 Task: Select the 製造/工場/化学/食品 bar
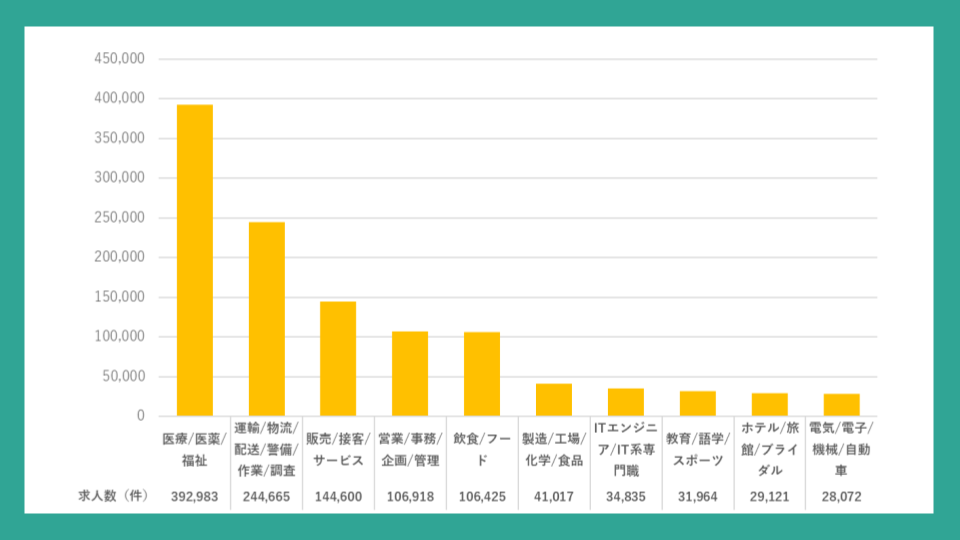point(554,400)
